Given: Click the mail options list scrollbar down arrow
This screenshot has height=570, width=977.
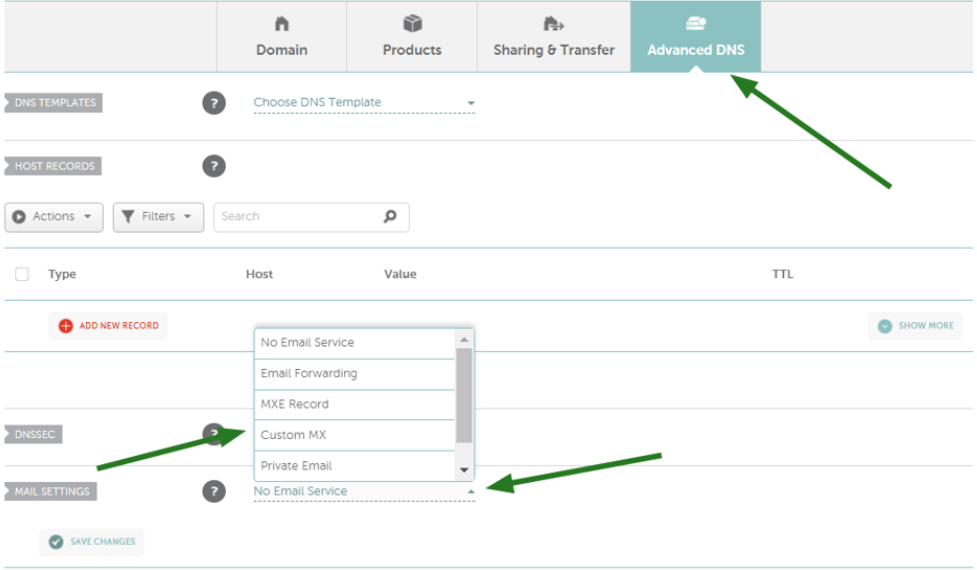Looking at the screenshot, I should click(x=464, y=470).
